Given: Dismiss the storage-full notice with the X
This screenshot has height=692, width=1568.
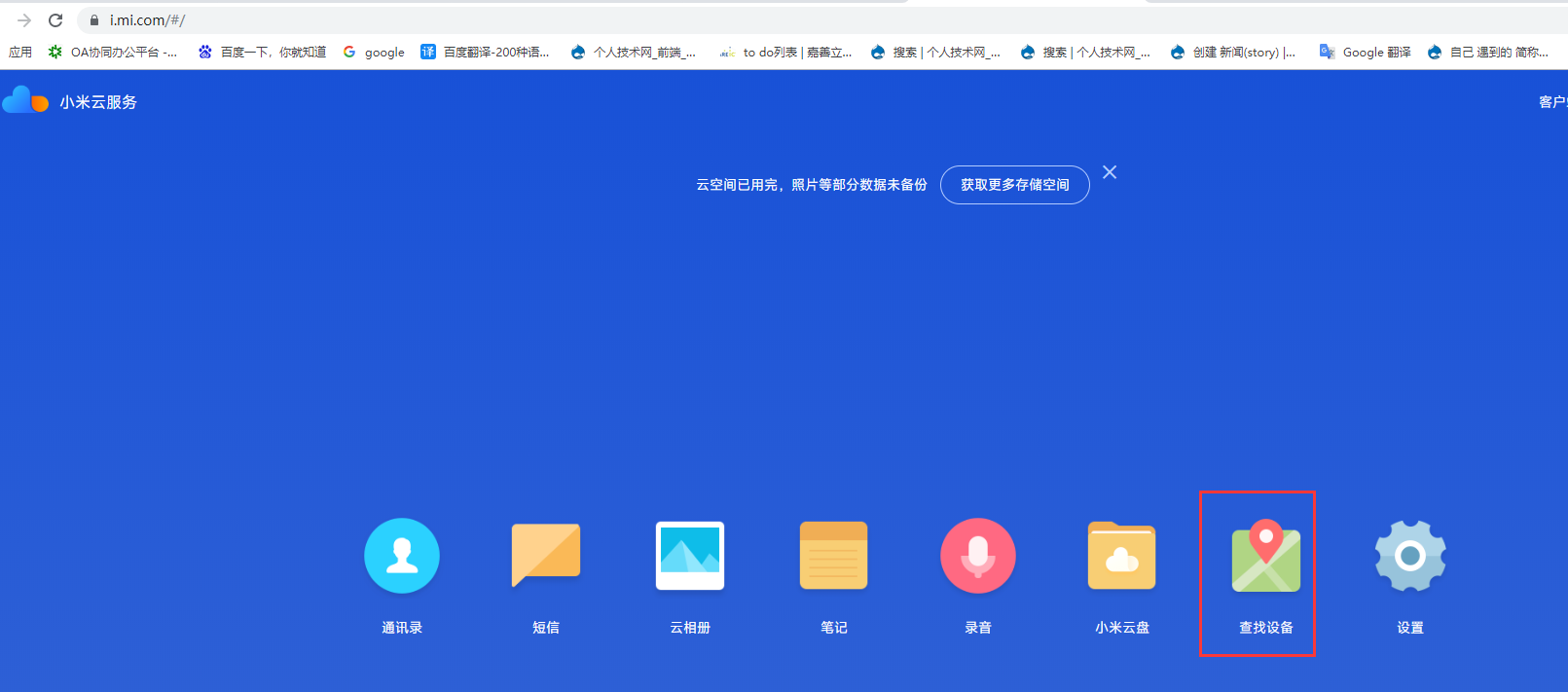Looking at the screenshot, I should (x=1110, y=172).
